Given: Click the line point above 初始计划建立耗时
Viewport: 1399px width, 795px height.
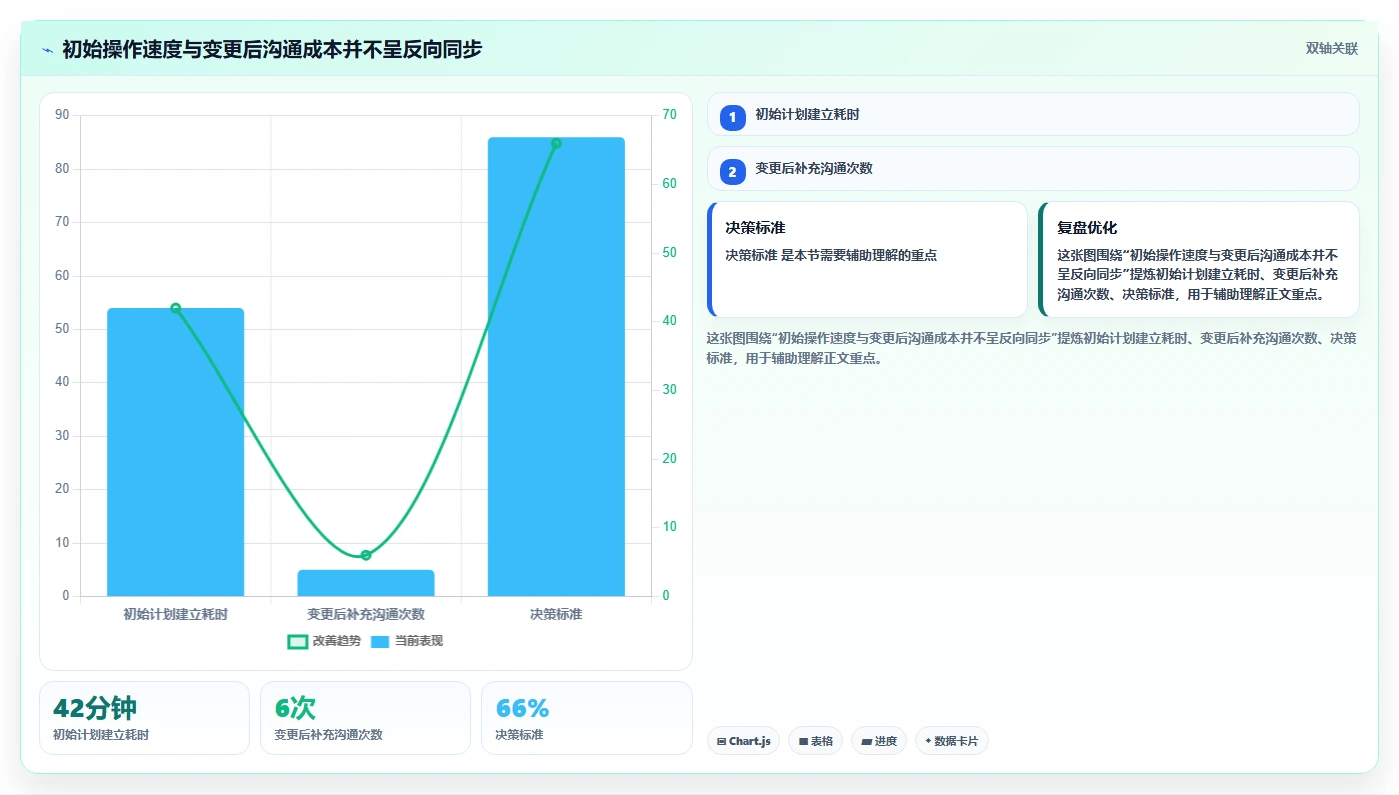Looking at the screenshot, I should pyautogui.click(x=176, y=308).
